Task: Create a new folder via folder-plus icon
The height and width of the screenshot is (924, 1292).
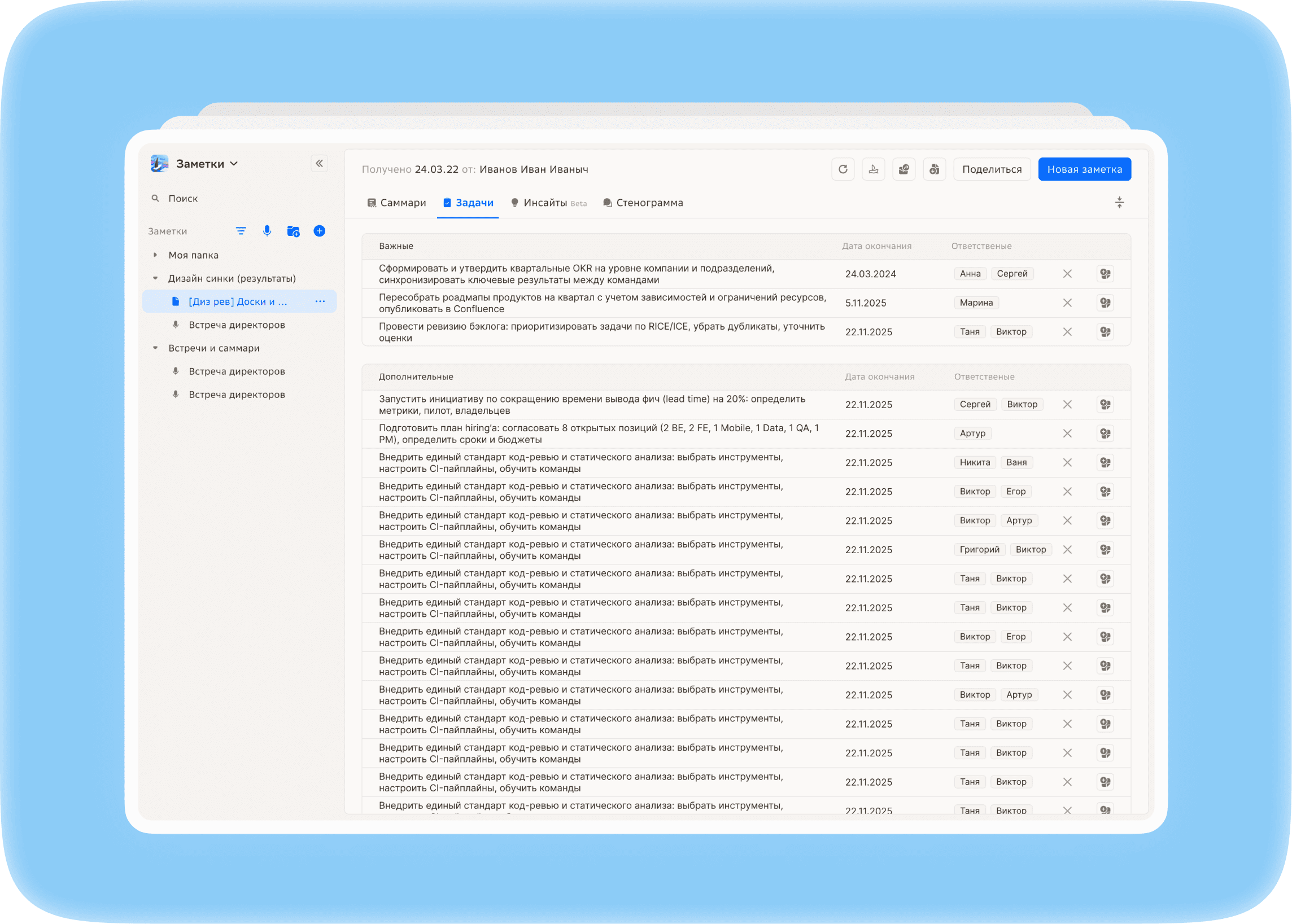Action: (x=293, y=231)
